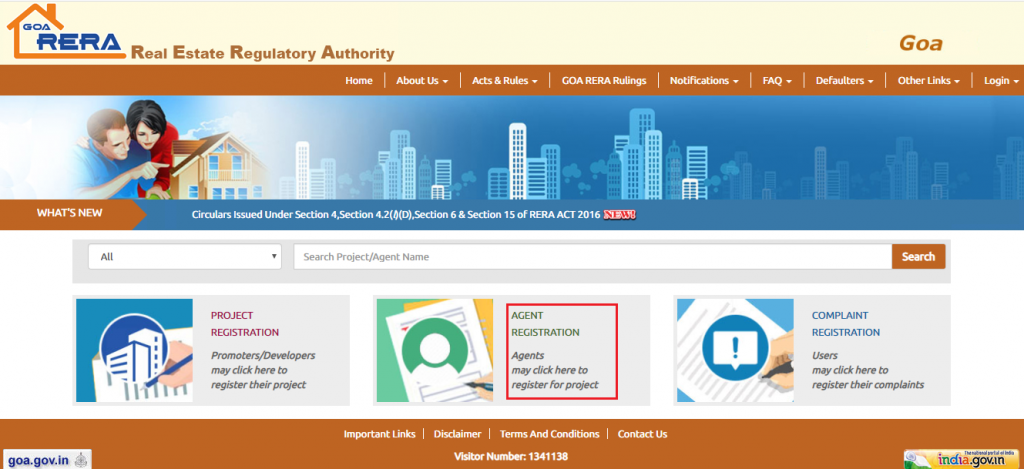Expand the Defaulters menu
The width and height of the screenshot is (1024, 469).
(844, 80)
